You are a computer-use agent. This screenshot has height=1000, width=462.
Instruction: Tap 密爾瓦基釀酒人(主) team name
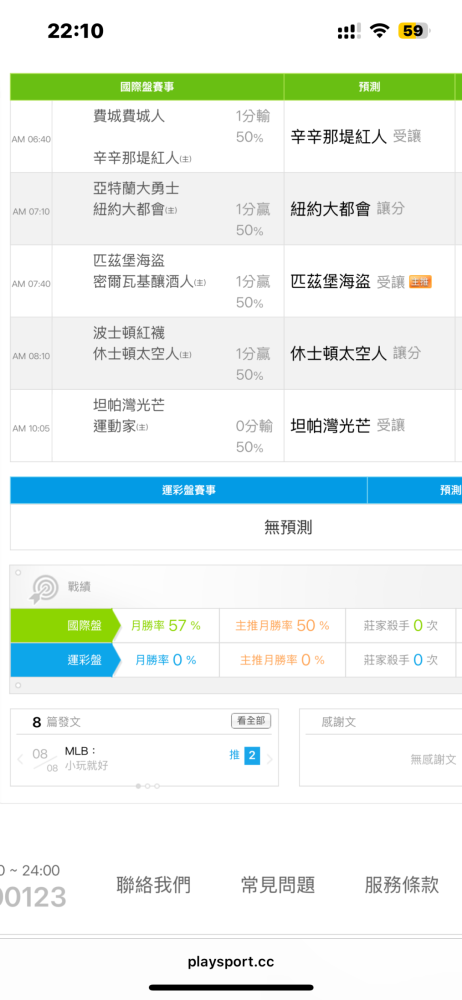click(x=150, y=281)
